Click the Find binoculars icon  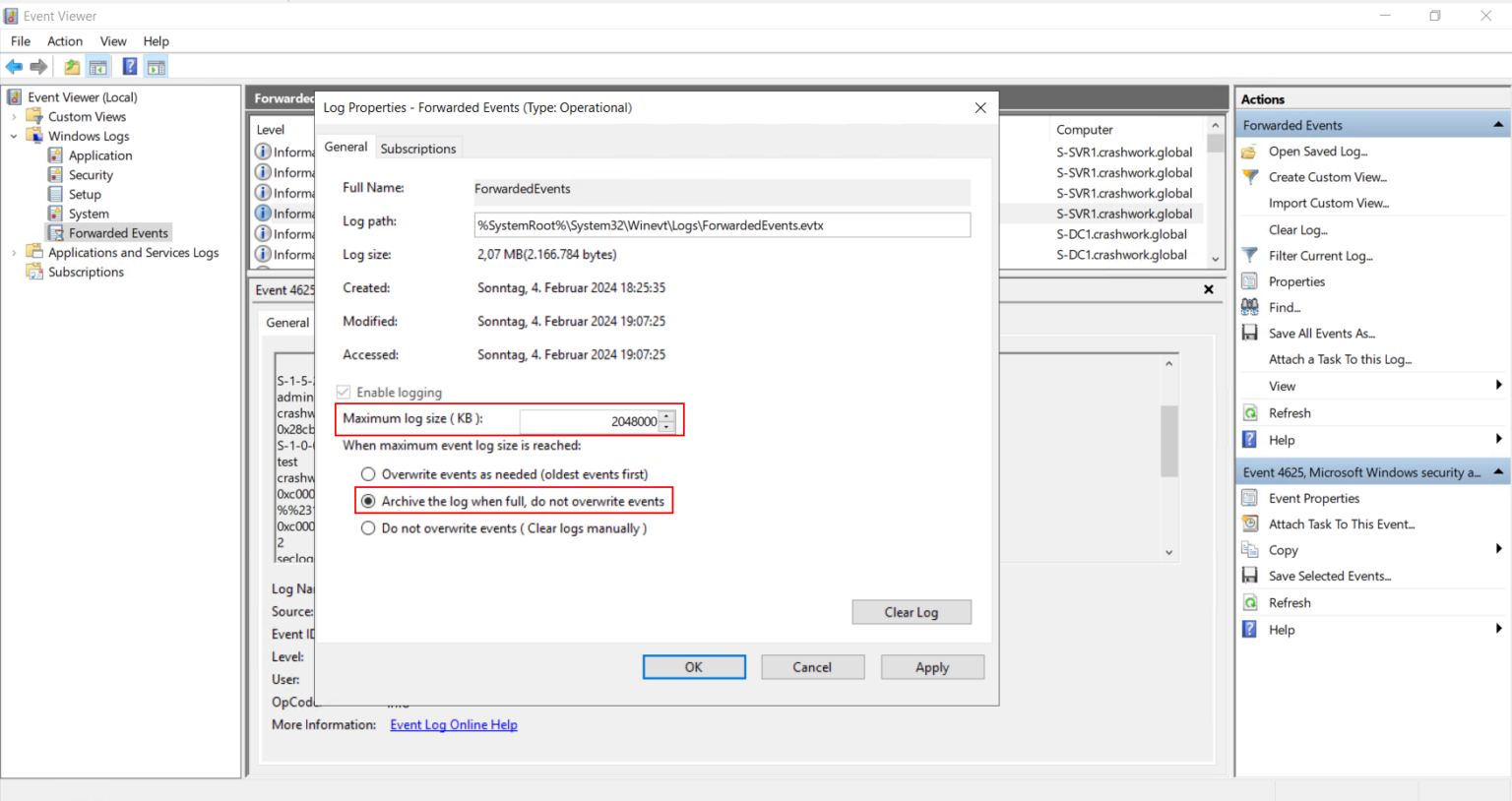coord(1250,307)
